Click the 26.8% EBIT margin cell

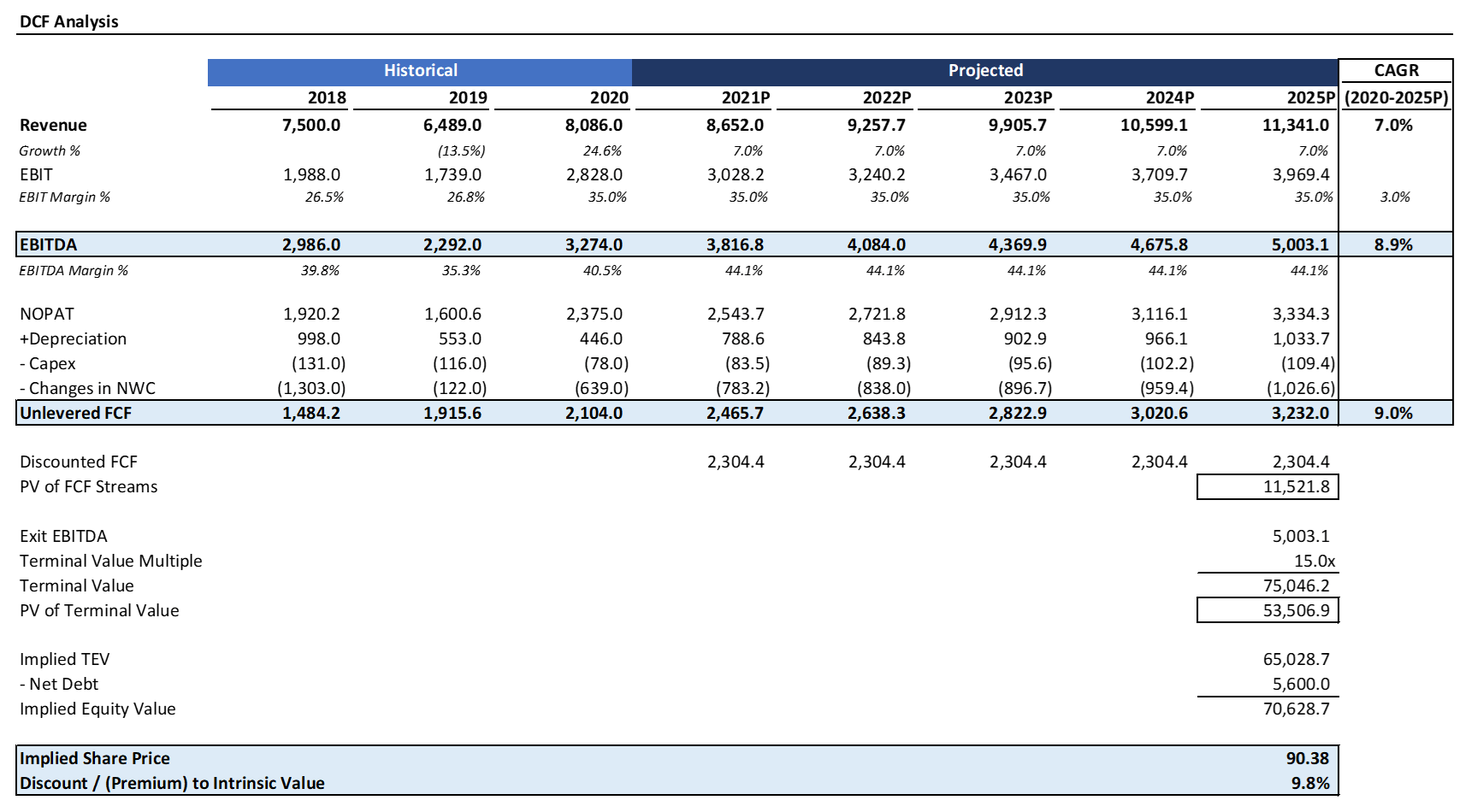click(x=466, y=197)
